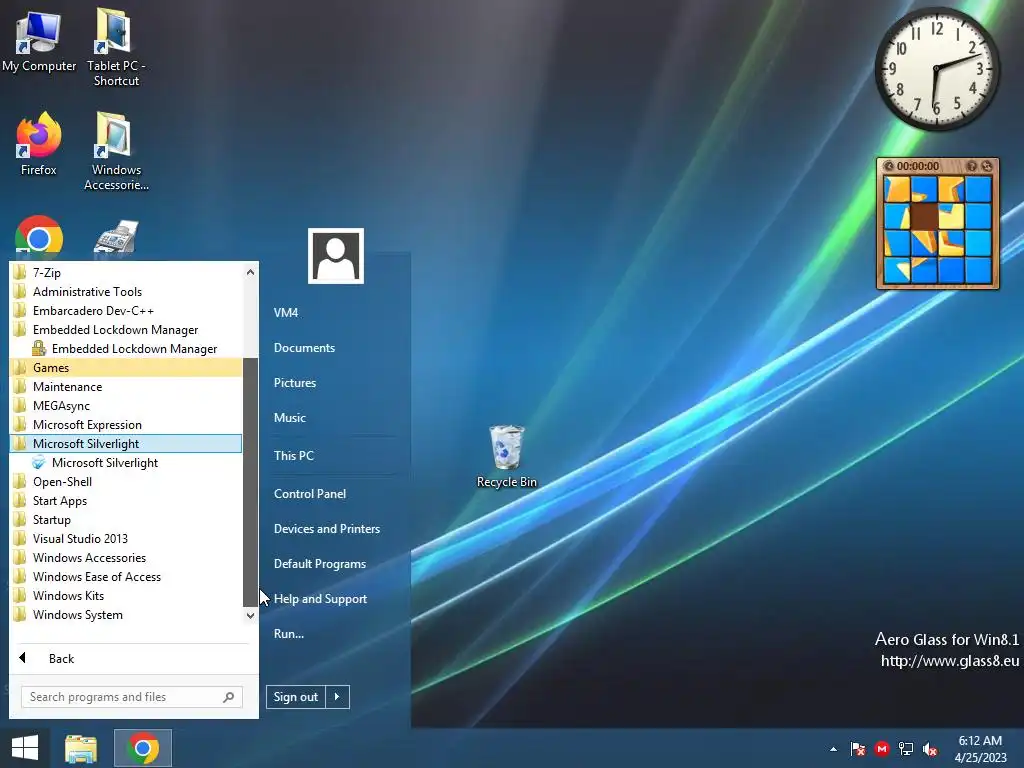Viewport: 1024px width, 768px height.
Task: Expand the Start Apps folder
Action: tap(126, 500)
